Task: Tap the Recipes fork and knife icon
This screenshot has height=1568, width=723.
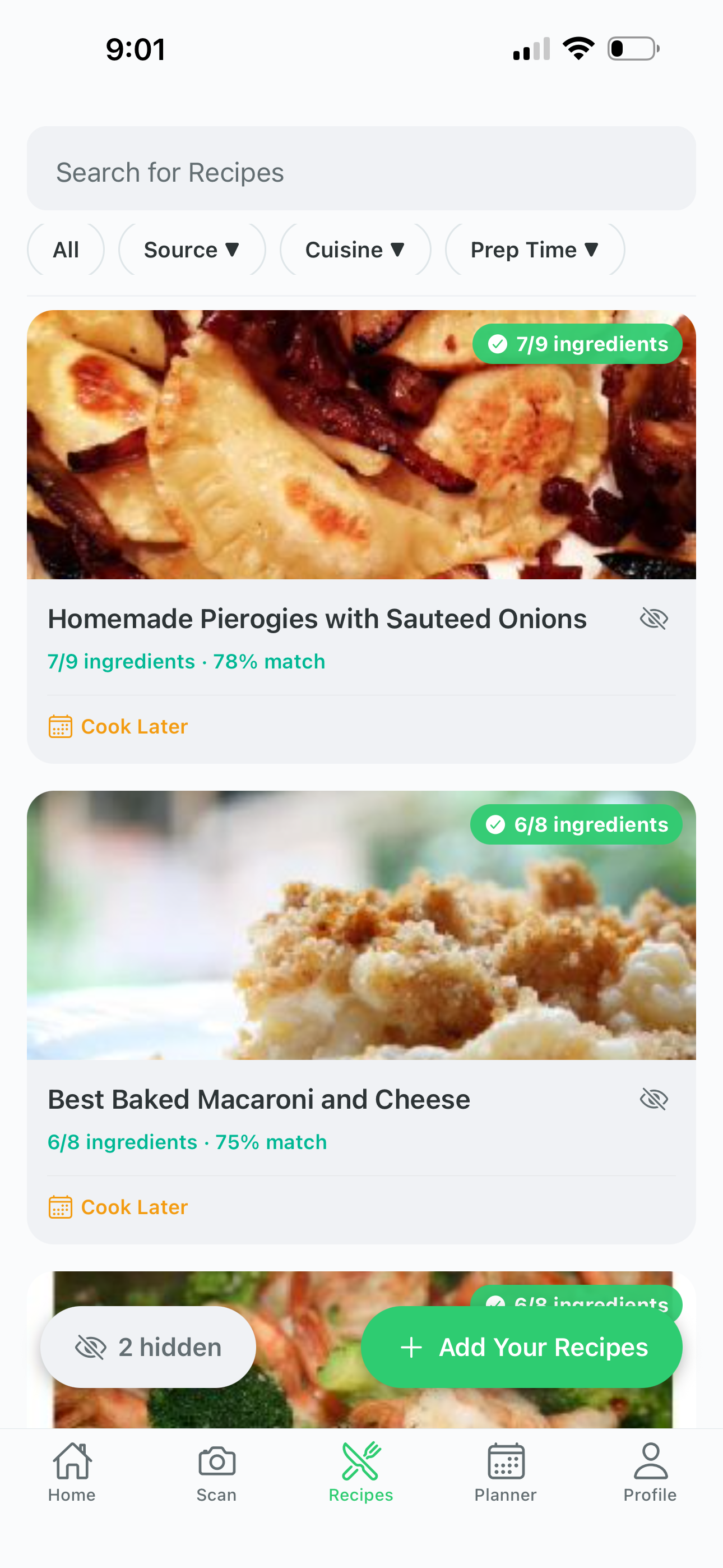Action: 361,1461
